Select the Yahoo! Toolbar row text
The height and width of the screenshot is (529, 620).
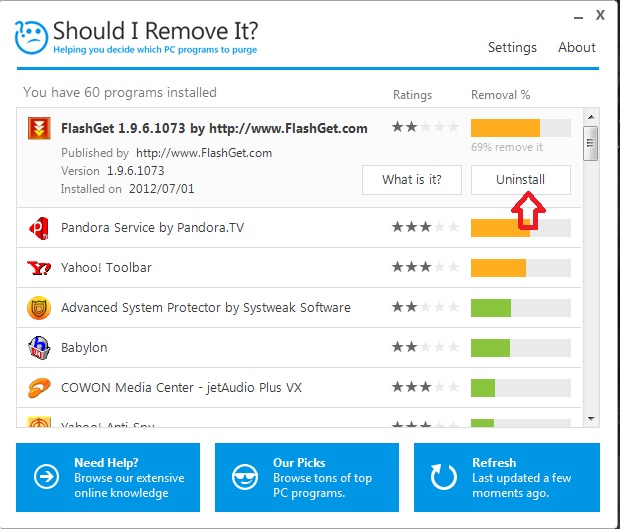pos(106,268)
